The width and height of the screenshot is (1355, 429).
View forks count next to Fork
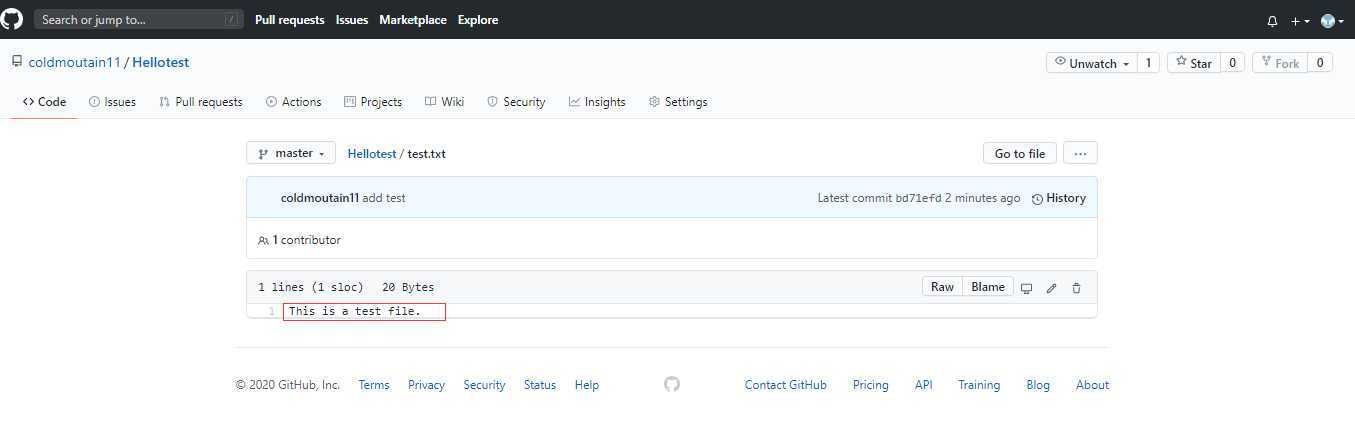coord(1320,63)
